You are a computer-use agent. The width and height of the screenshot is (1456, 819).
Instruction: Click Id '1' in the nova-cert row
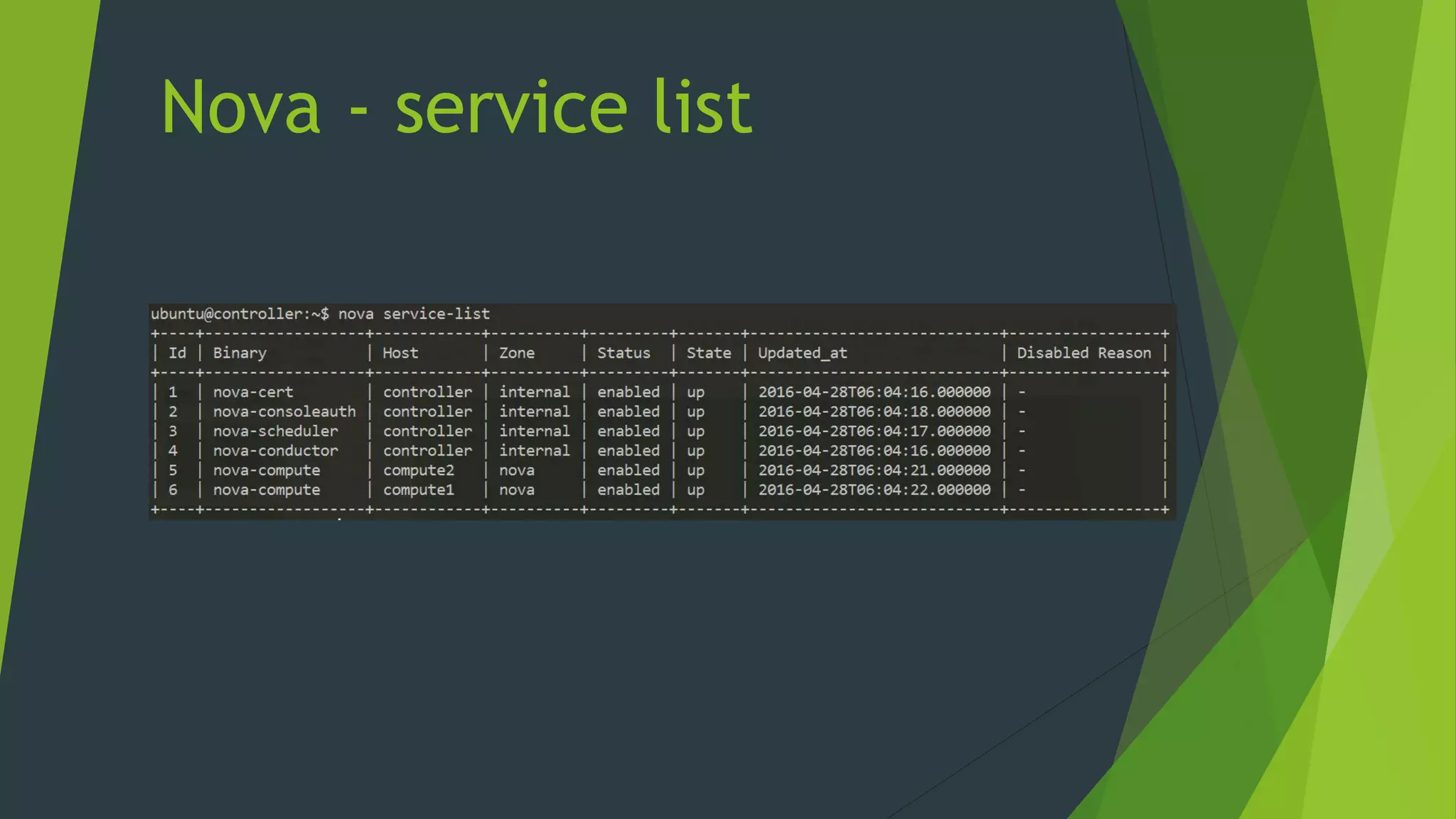[173, 392]
